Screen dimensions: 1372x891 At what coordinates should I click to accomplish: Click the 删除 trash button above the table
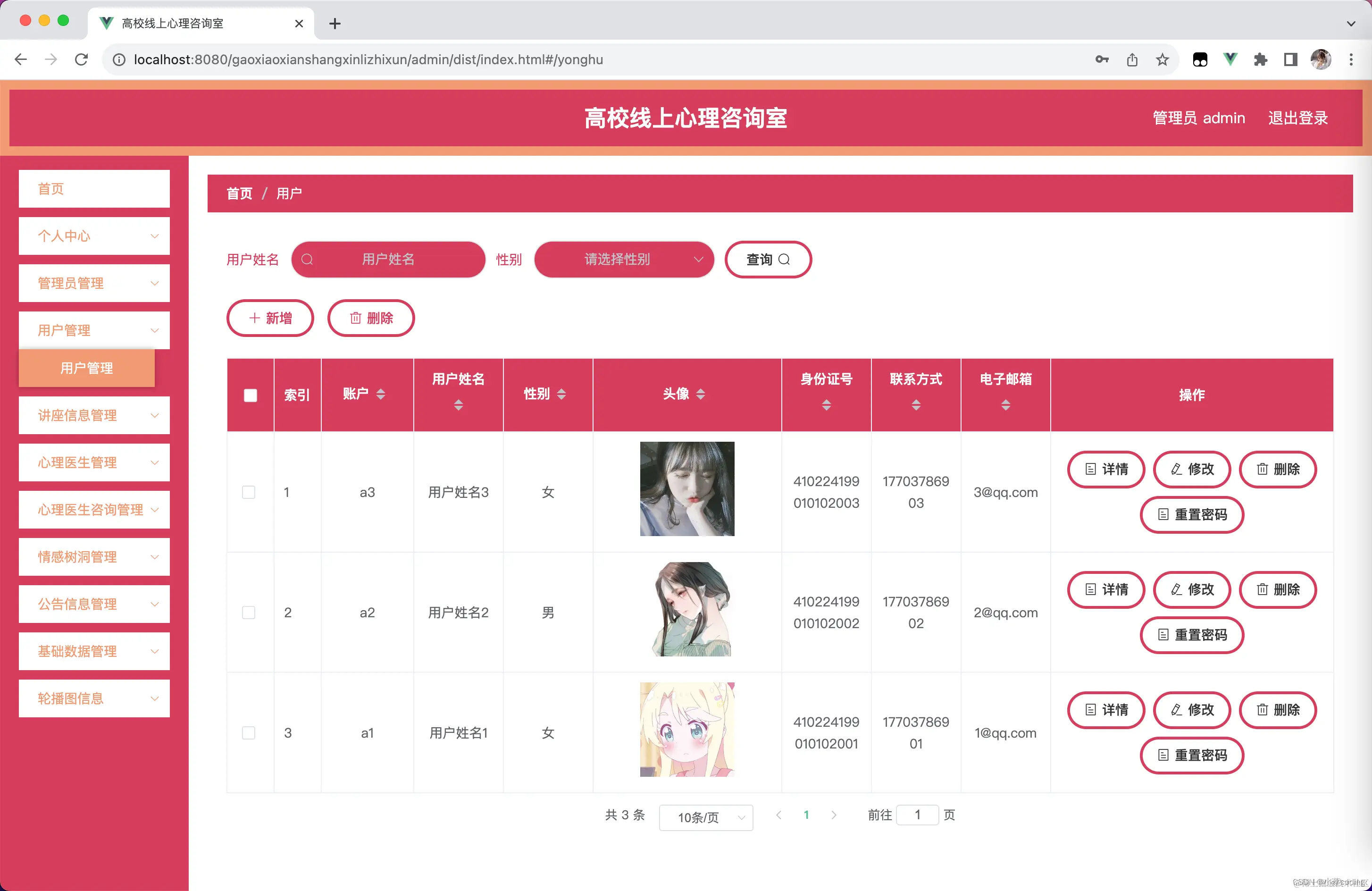coord(371,318)
